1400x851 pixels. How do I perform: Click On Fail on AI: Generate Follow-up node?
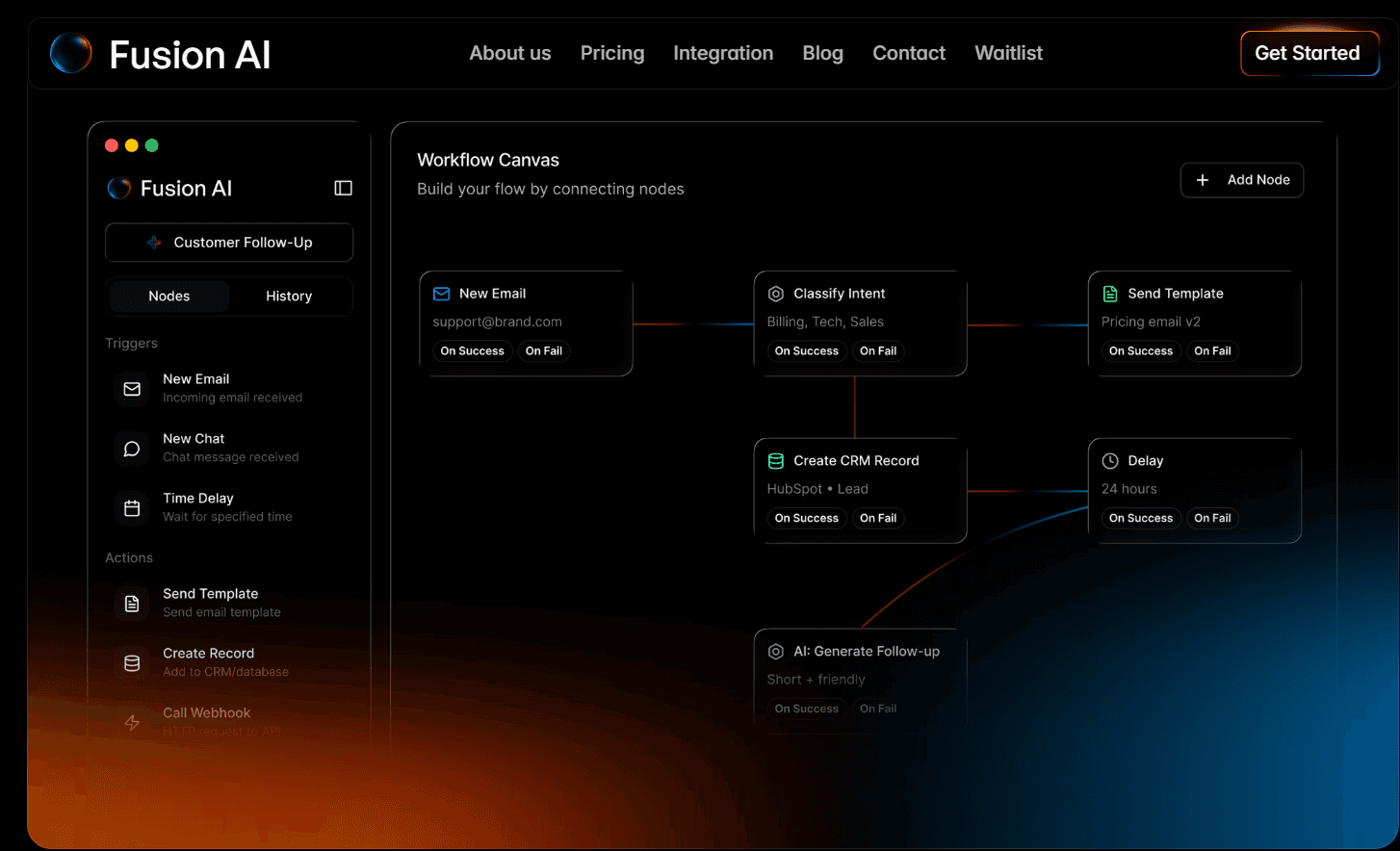point(878,709)
